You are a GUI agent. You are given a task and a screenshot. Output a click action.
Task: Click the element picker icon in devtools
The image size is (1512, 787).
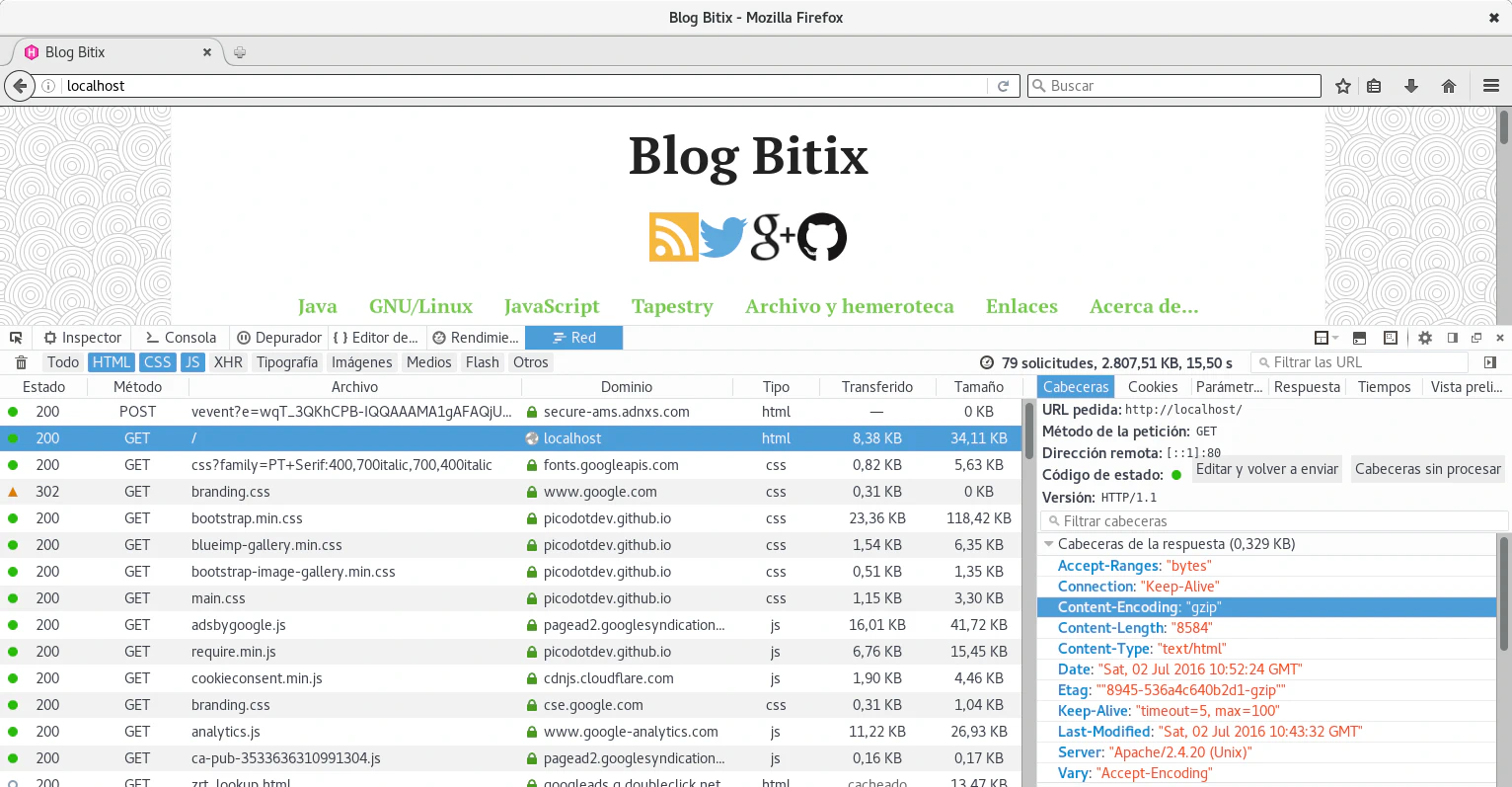click(16, 338)
